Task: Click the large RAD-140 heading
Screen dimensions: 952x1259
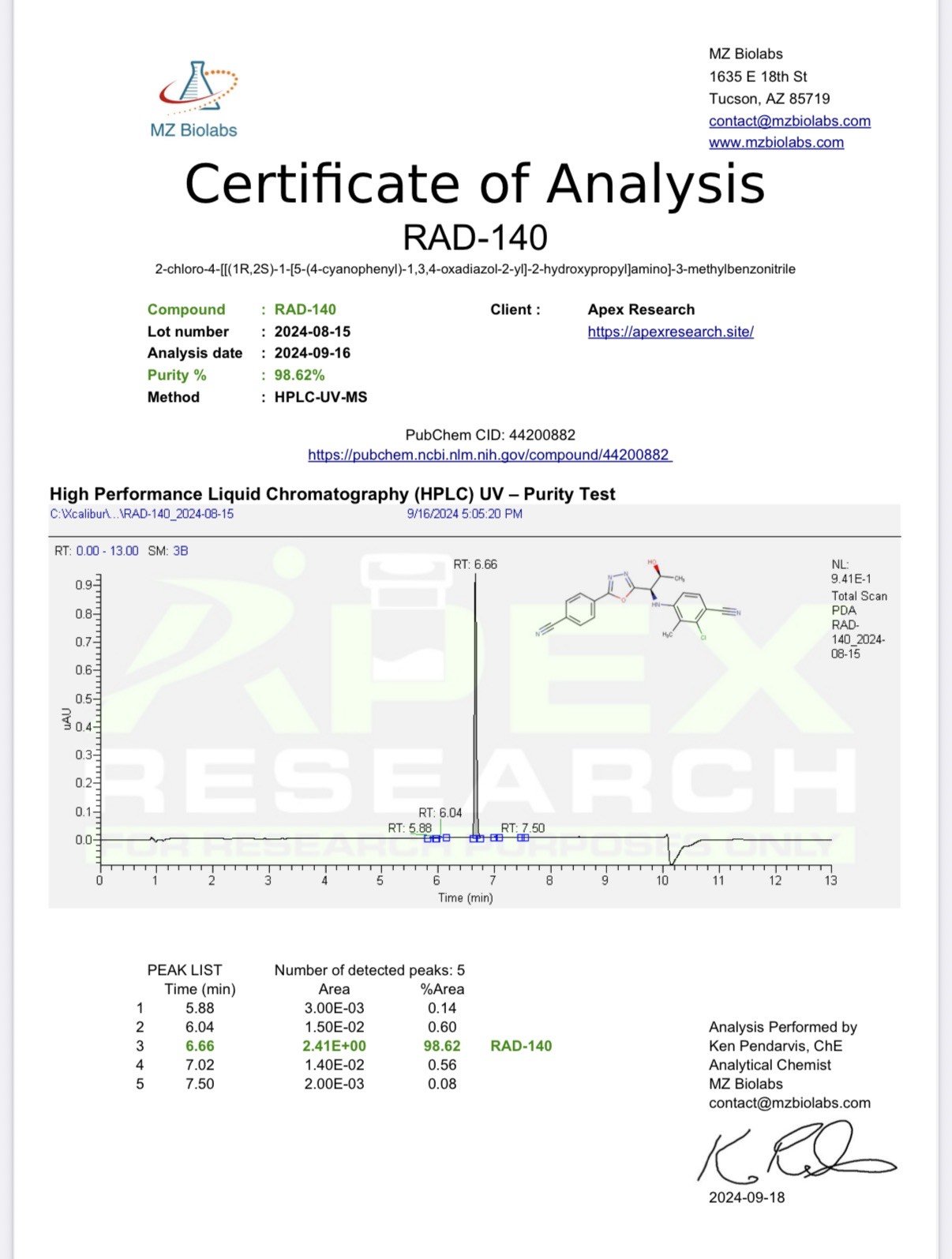Action: pos(474,238)
